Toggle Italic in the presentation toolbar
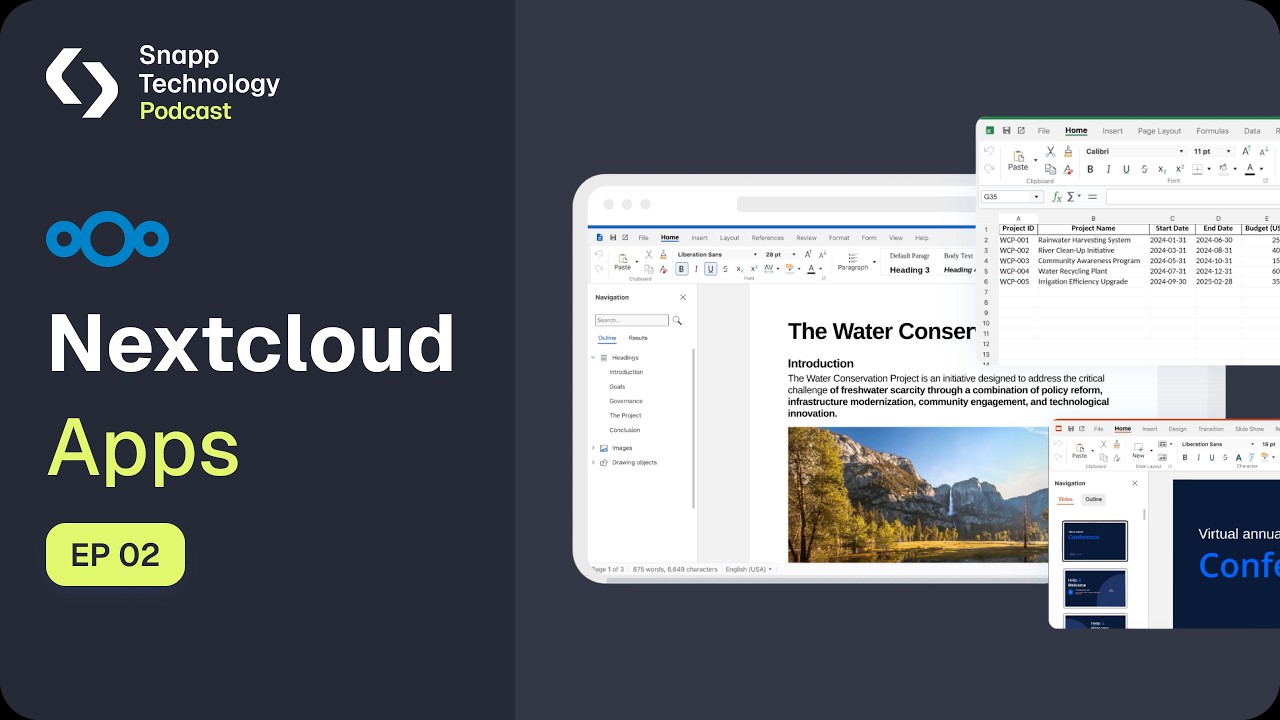 1199,458
